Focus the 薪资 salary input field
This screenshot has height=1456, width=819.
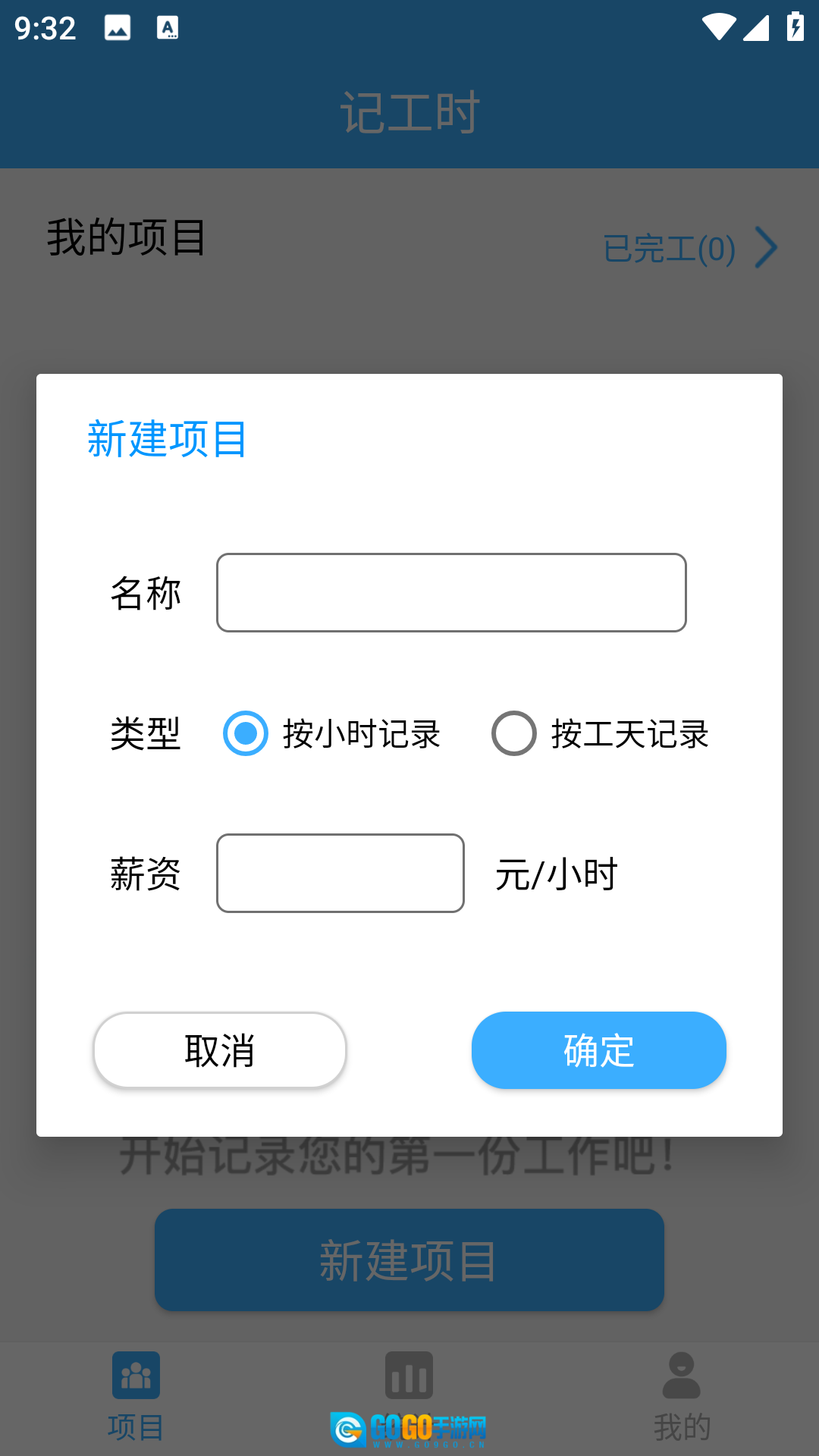pyautogui.click(x=340, y=873)
